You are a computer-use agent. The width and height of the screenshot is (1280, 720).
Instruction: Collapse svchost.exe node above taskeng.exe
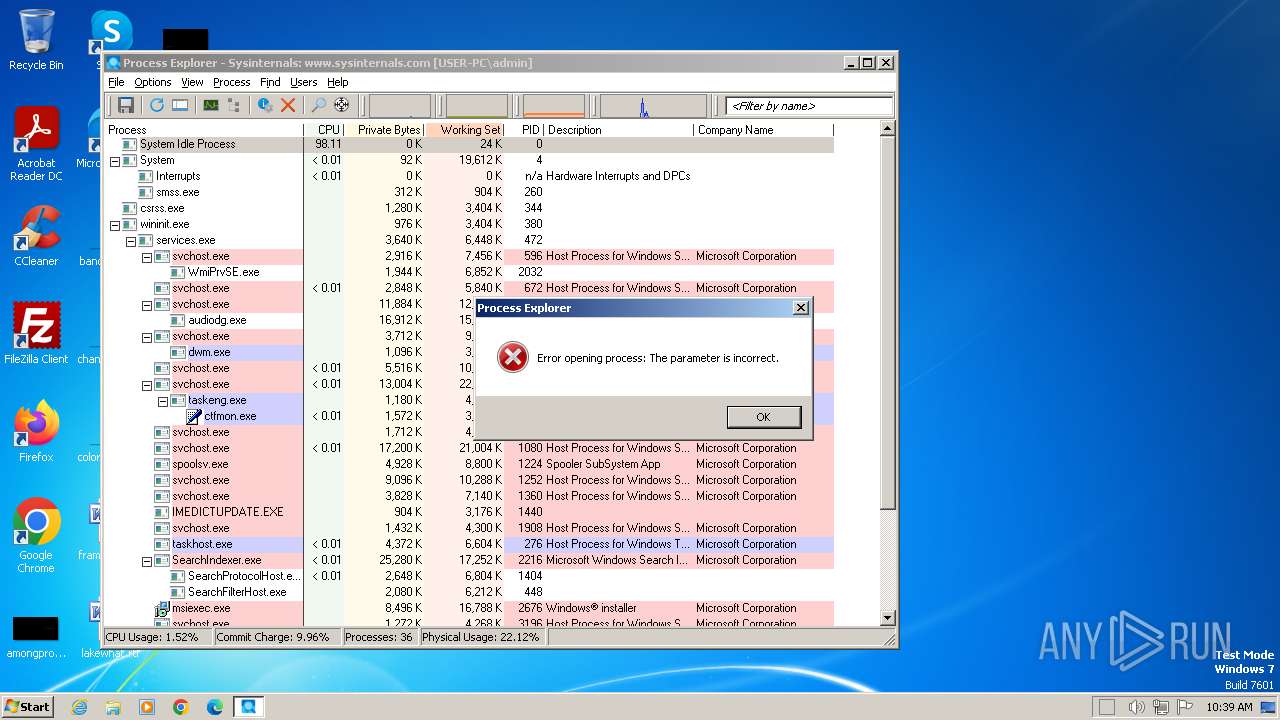click(146, 384)
